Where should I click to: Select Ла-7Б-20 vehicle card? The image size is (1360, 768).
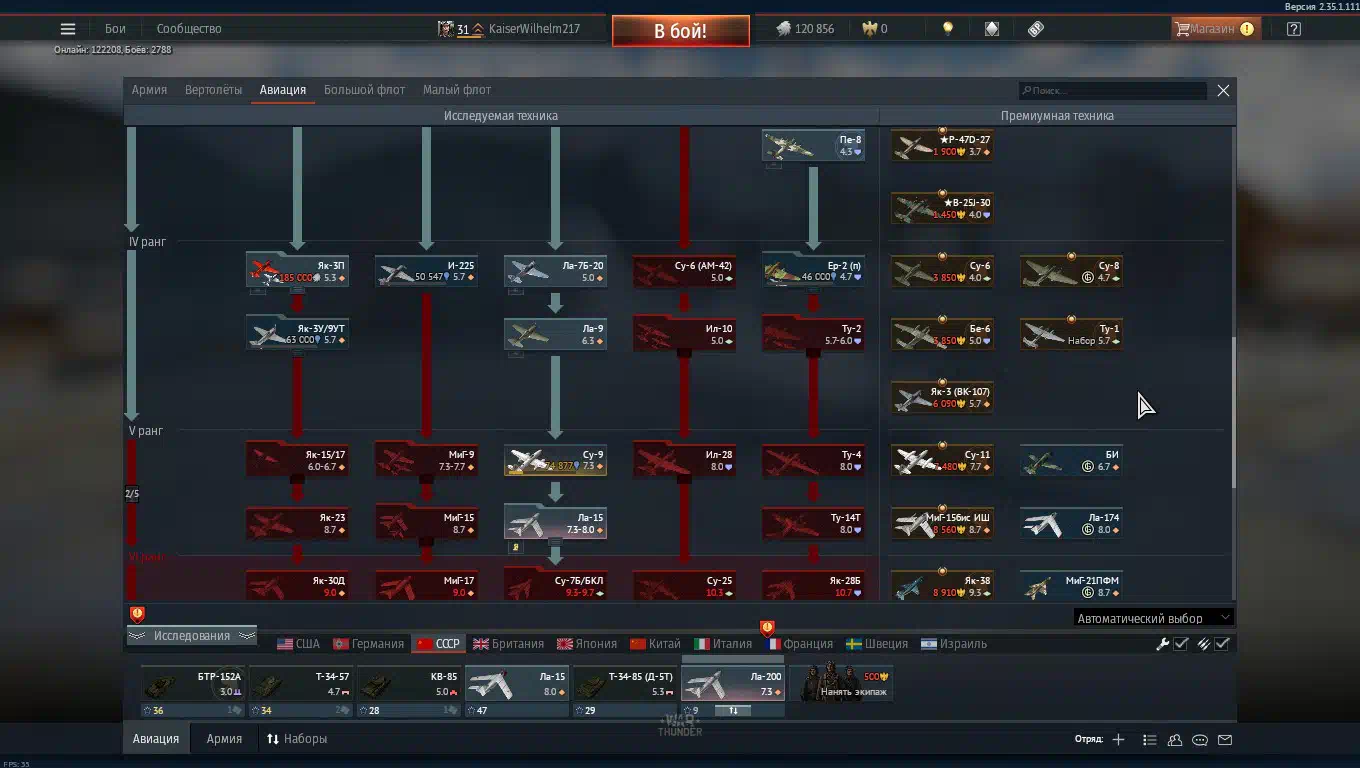click(x=555, y=271)
